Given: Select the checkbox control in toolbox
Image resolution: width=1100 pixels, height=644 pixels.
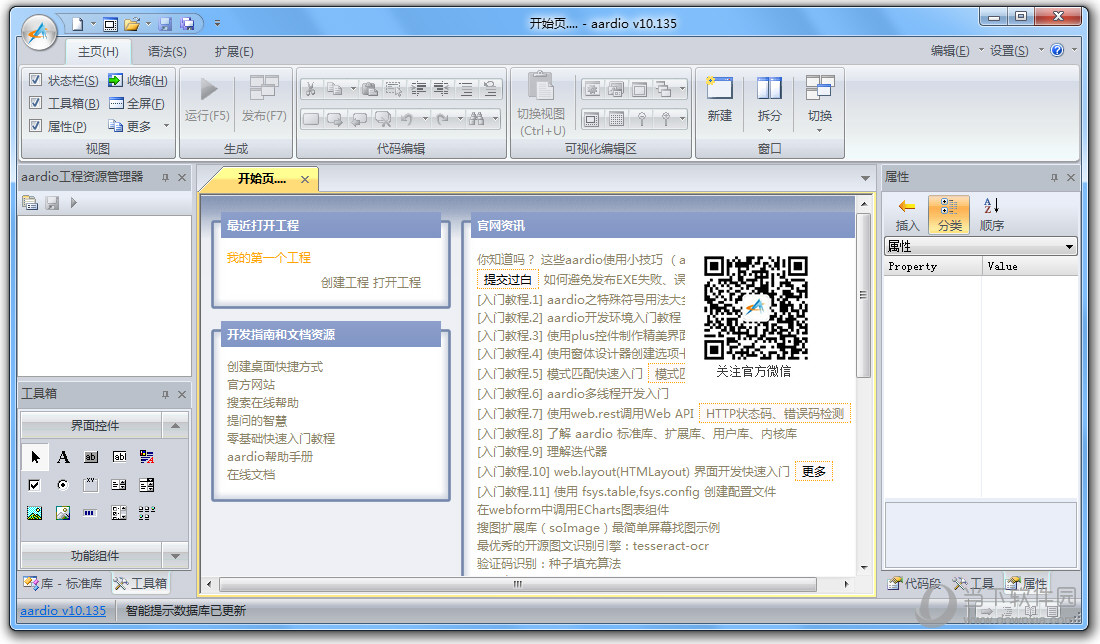Looking at the screenshot, I should pyautogui.click(x=34, y=485).
